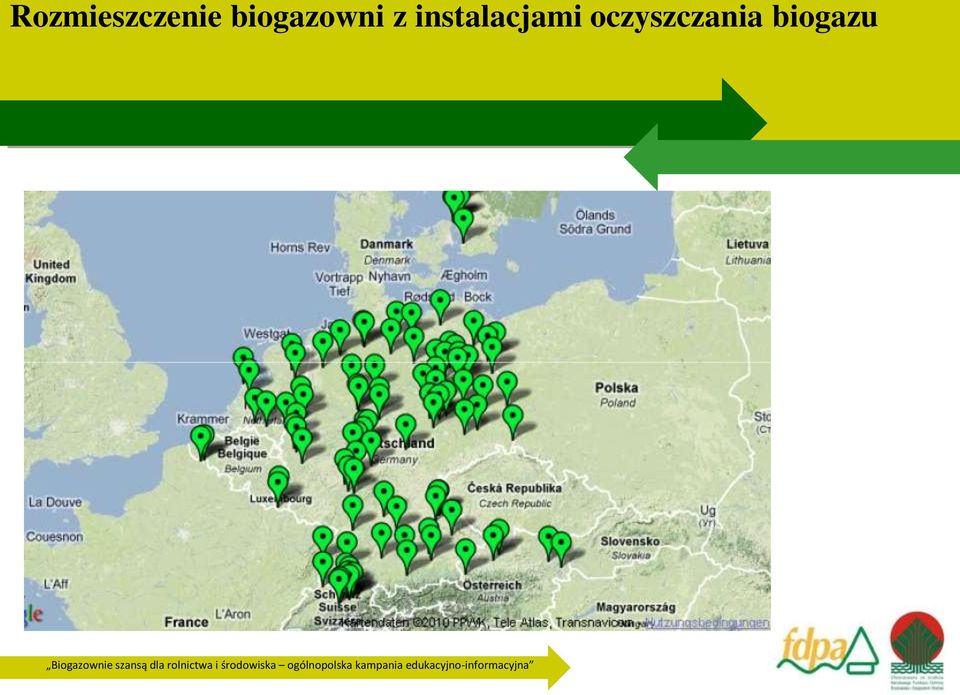The image size is (960, 695).
Task: Click the 'Belgium' map label
Action: click(242, 469)
